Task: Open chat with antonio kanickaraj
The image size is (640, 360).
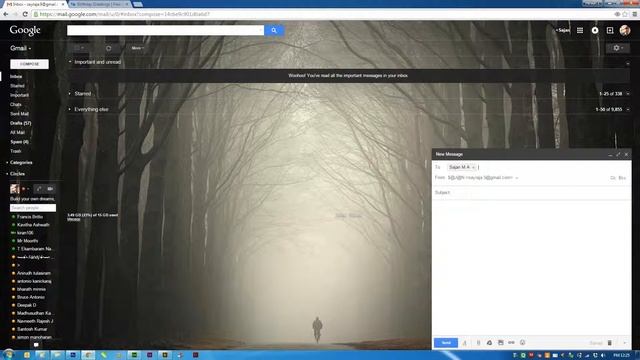Action: pos(34,281)
